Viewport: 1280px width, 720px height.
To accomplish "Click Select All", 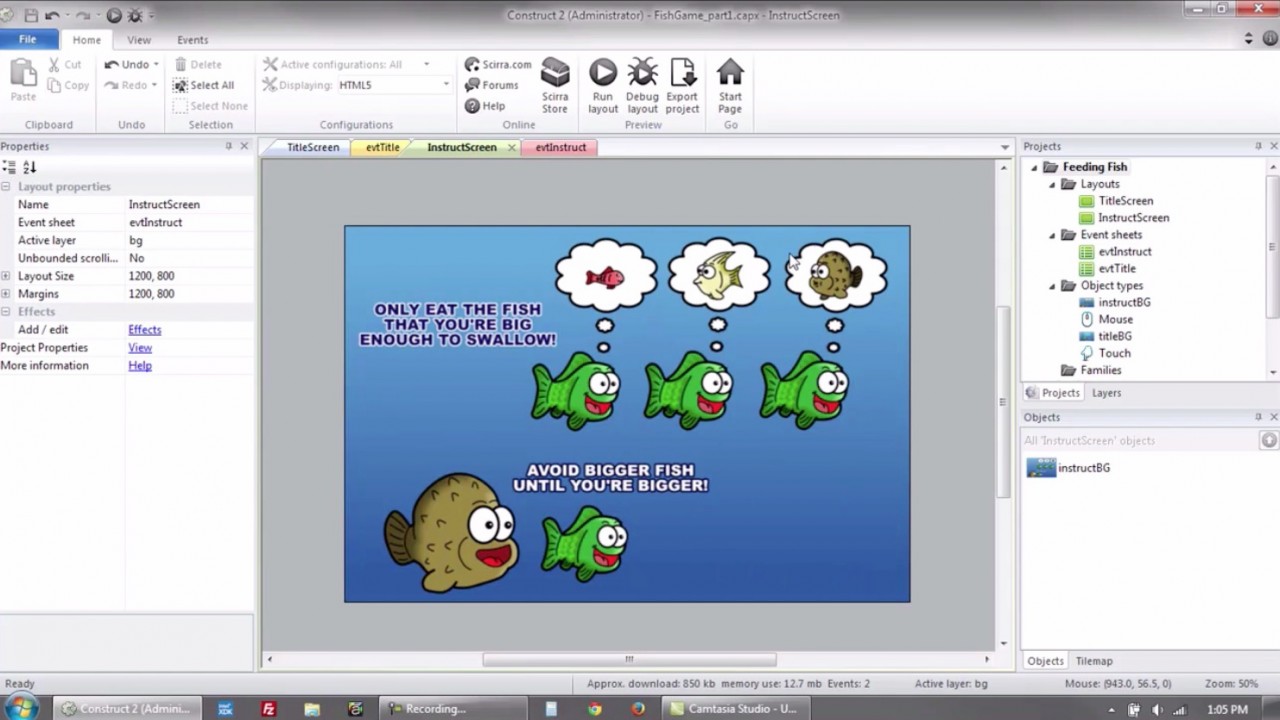I will pyautogui.click(x=204, y=85).
